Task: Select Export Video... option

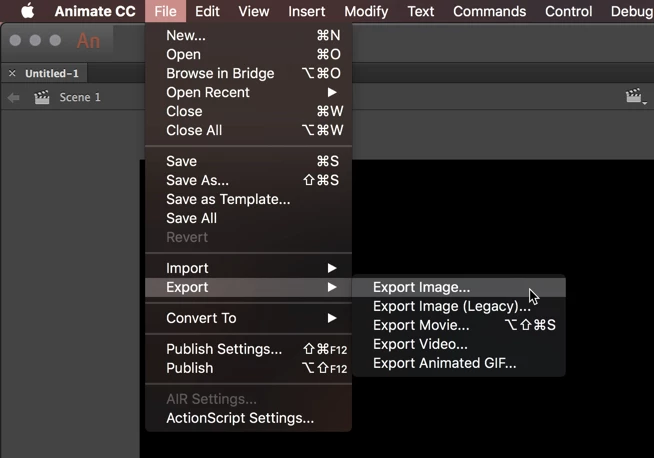Action: pyautogui.click(x=459, y=345)
